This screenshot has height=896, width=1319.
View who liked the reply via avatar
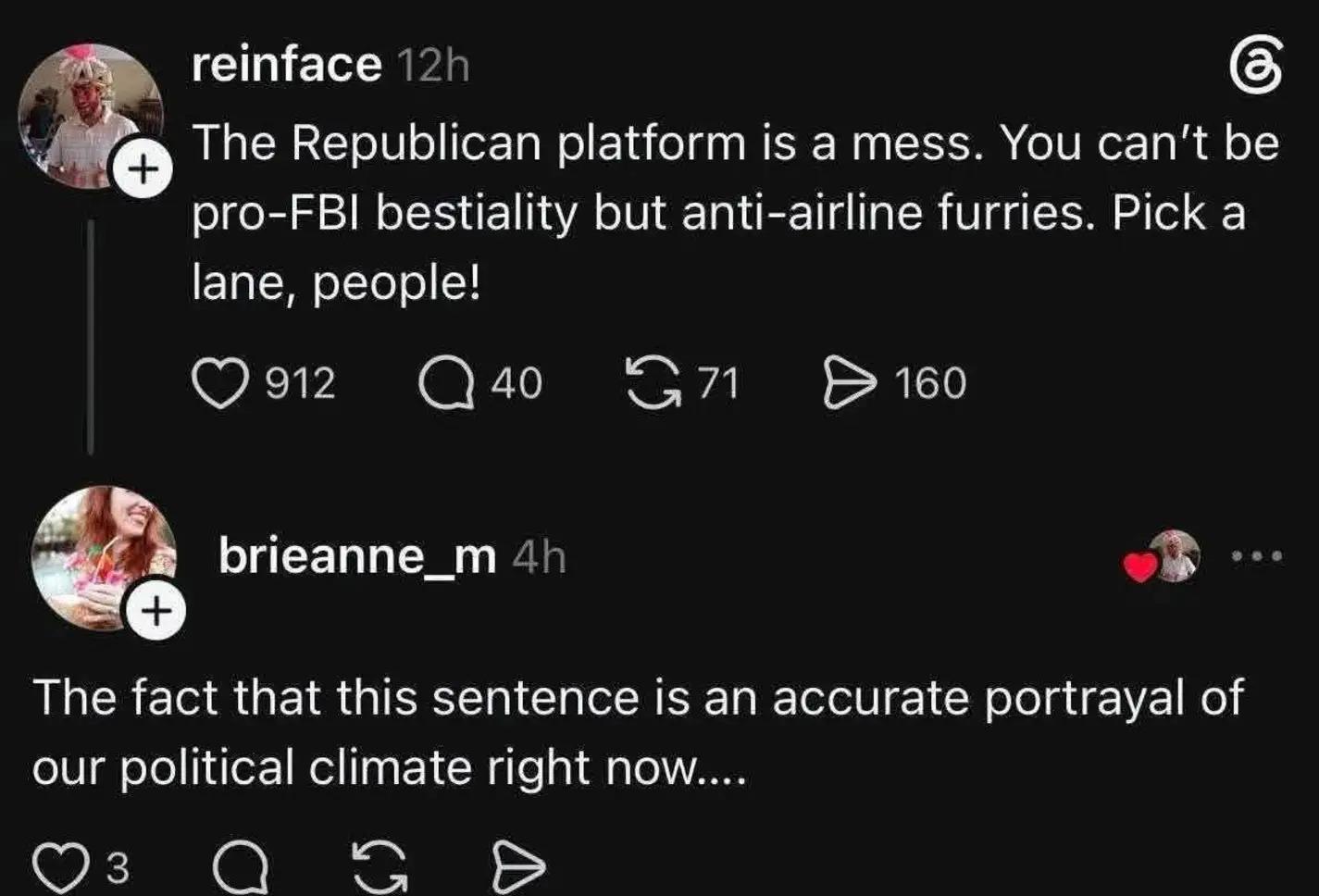click(1173, 556)
